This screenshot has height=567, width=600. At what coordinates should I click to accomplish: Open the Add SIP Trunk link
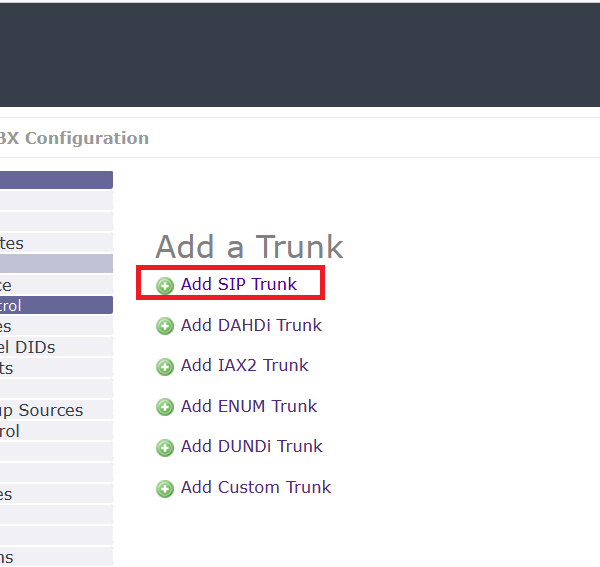(x=239, y=285)
